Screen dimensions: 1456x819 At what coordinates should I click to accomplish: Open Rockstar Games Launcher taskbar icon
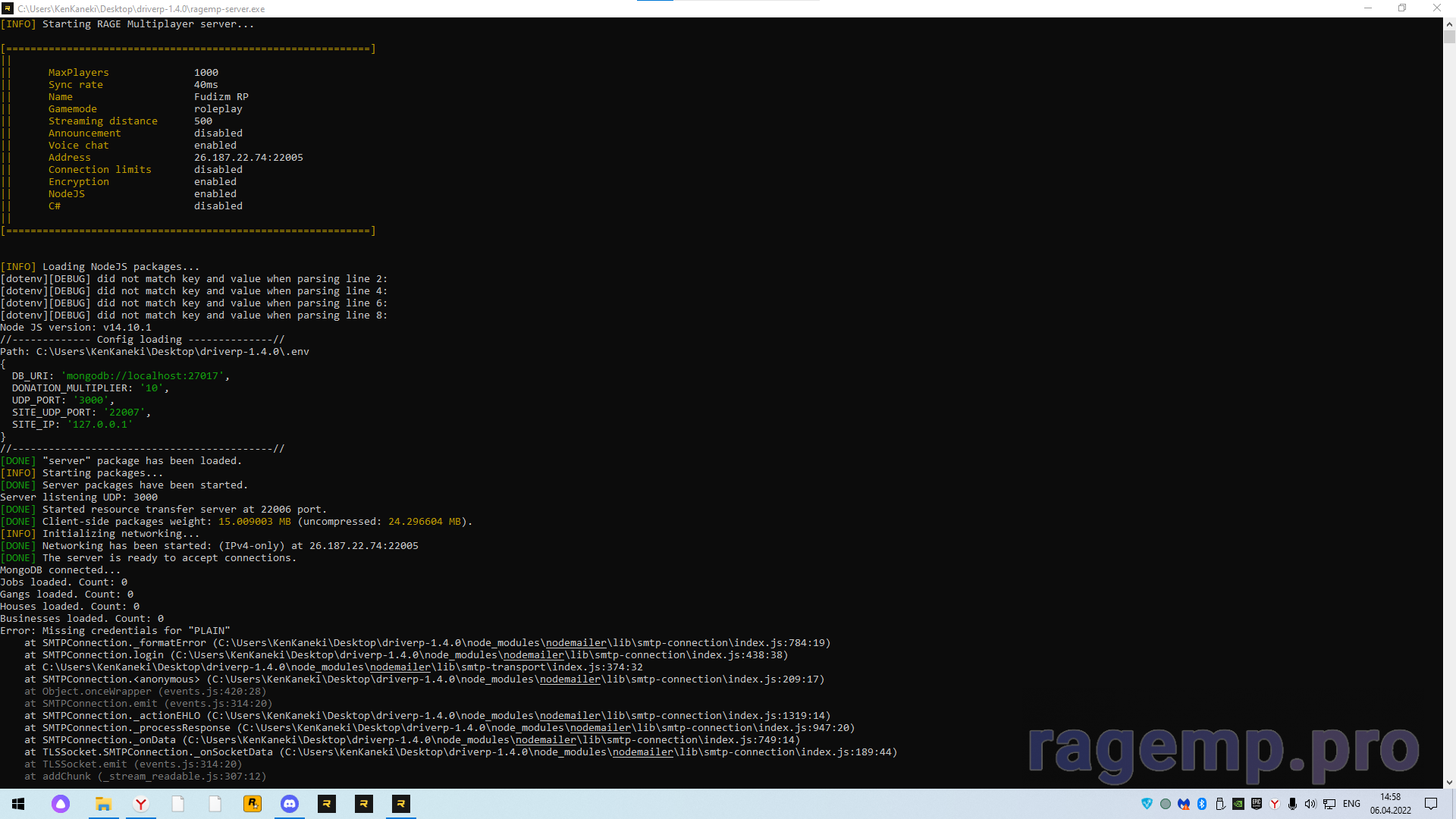(x=252, y=804)
